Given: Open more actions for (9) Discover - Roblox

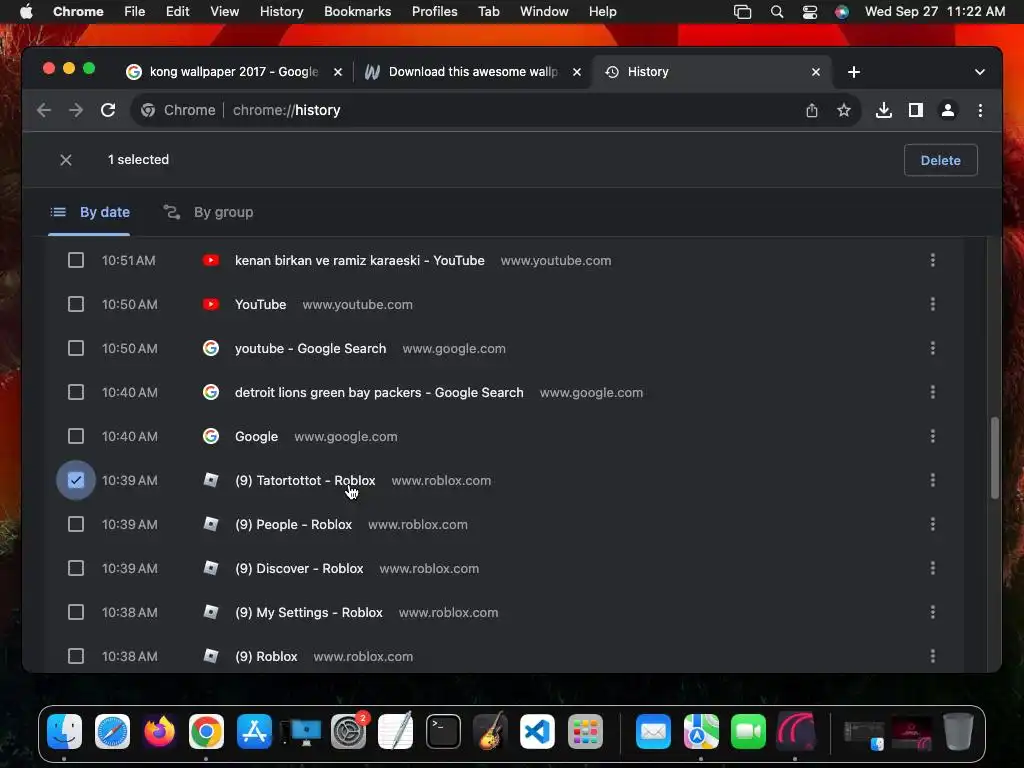Looking at the screenshot, I should (x=933, y=568).
